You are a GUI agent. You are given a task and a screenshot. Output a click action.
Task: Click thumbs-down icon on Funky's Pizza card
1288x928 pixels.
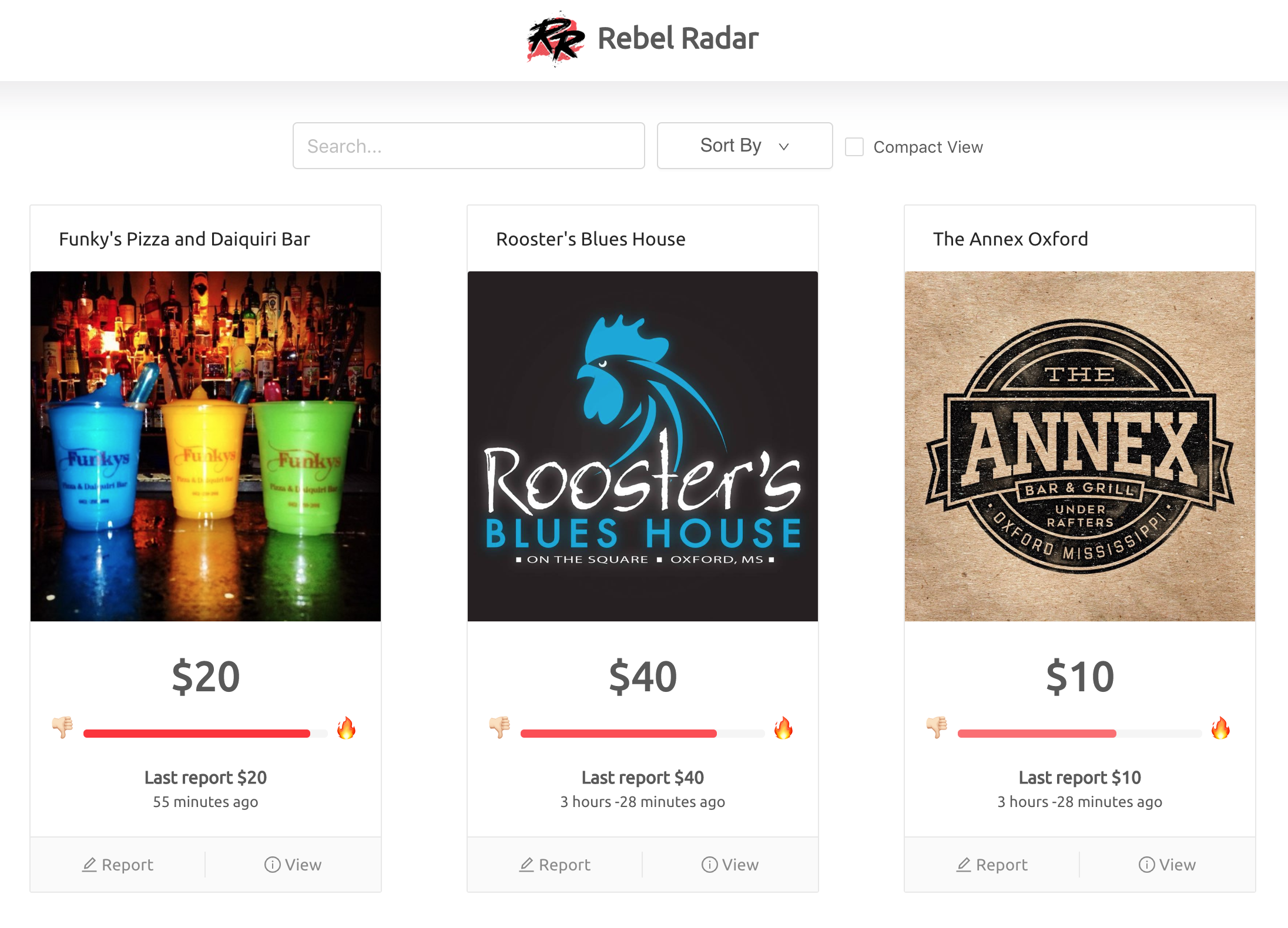click(x=62, y=727)
